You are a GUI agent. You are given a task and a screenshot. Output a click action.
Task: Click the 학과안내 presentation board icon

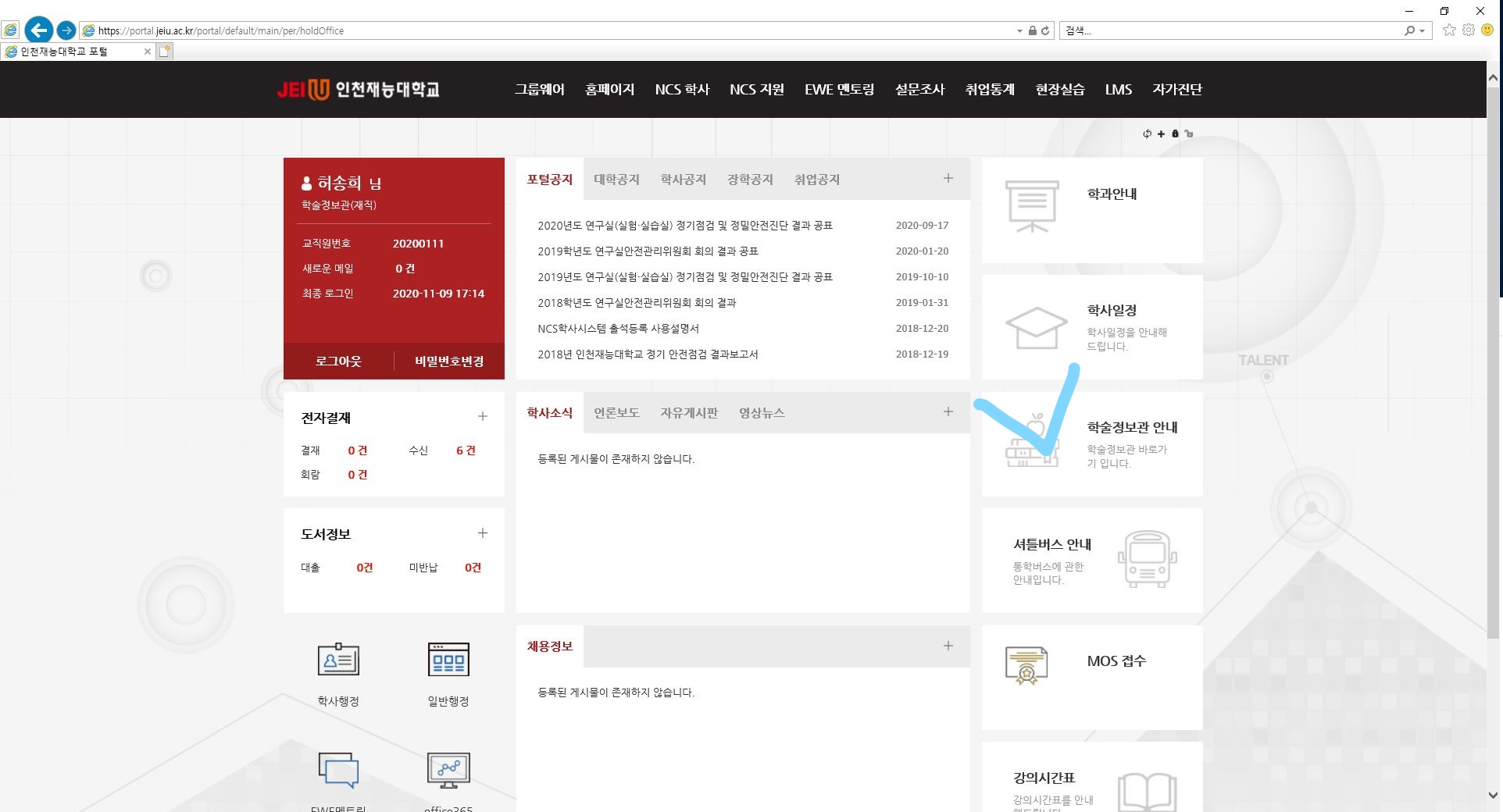pos(1032,206)
